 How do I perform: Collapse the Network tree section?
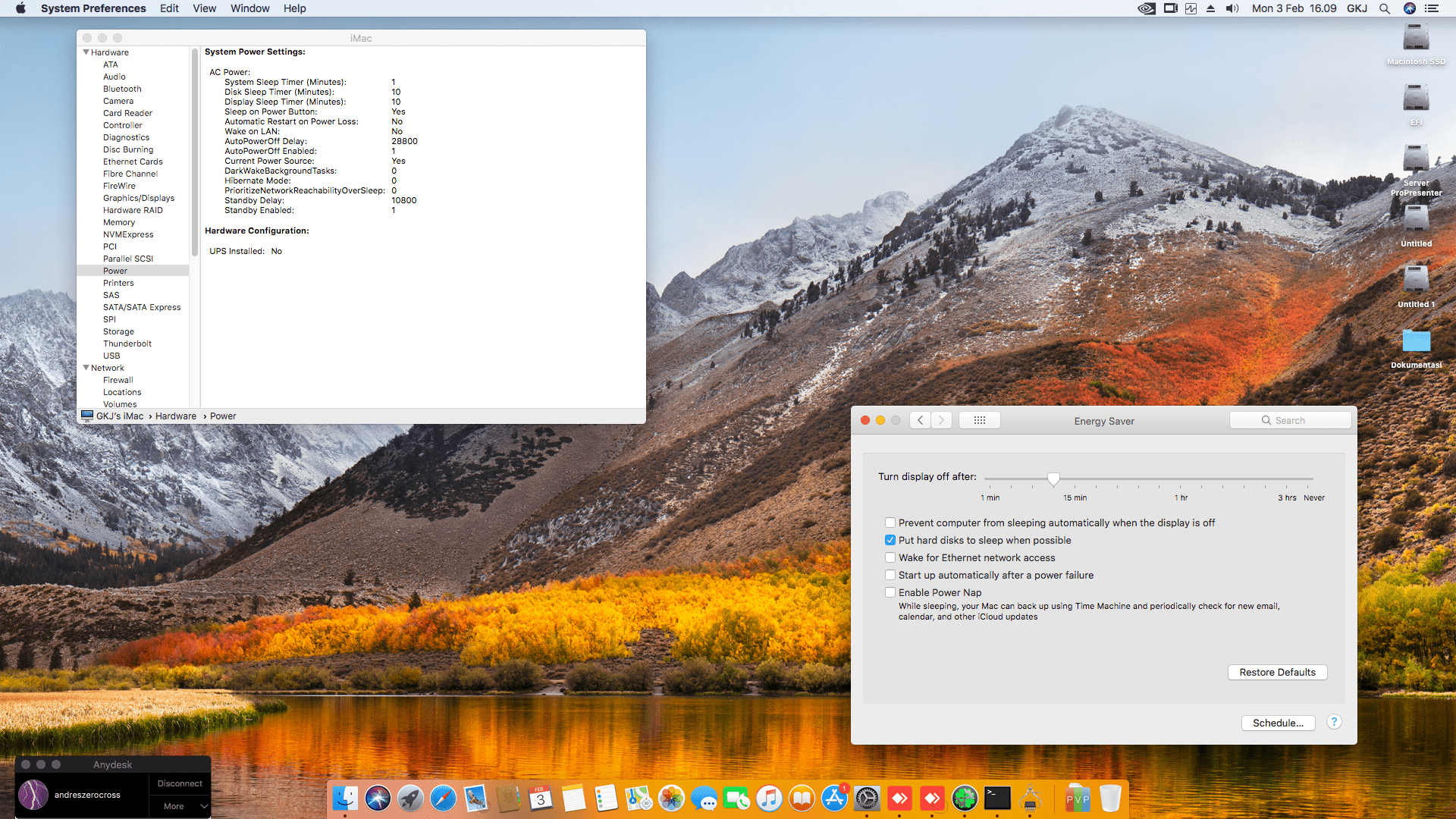point(86,368)
